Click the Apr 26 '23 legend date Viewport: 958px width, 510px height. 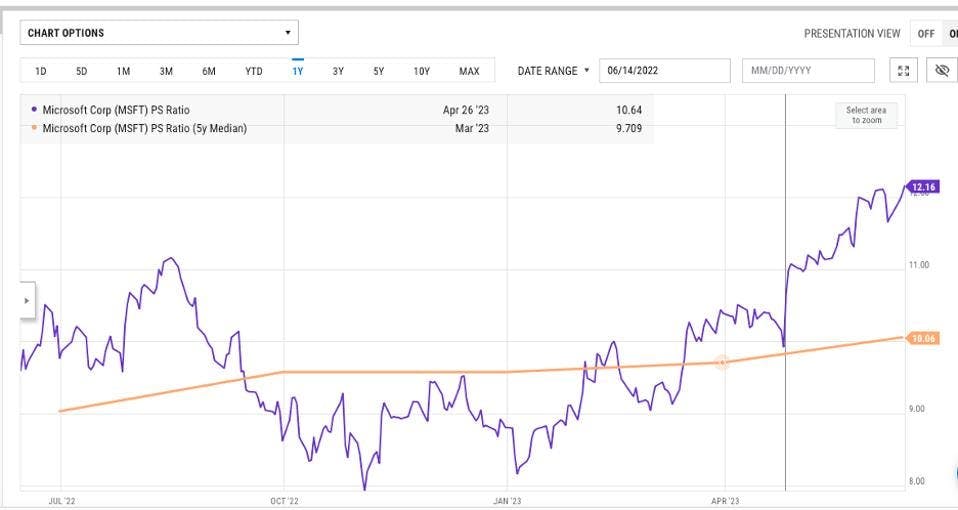pyautogui.click(x=466, y=111)
